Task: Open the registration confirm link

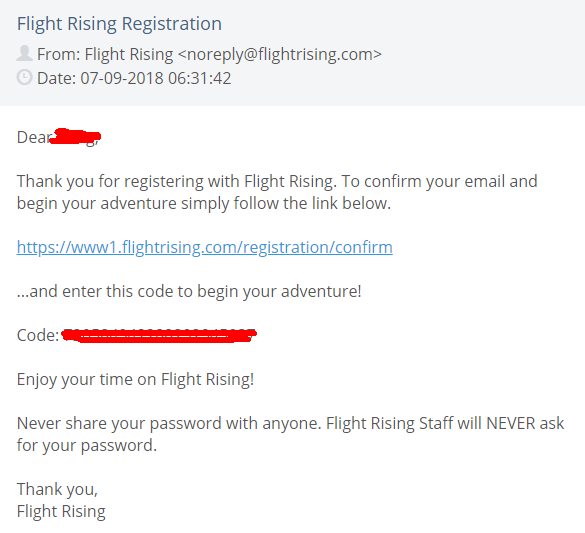Action: [x=204, y=247]
